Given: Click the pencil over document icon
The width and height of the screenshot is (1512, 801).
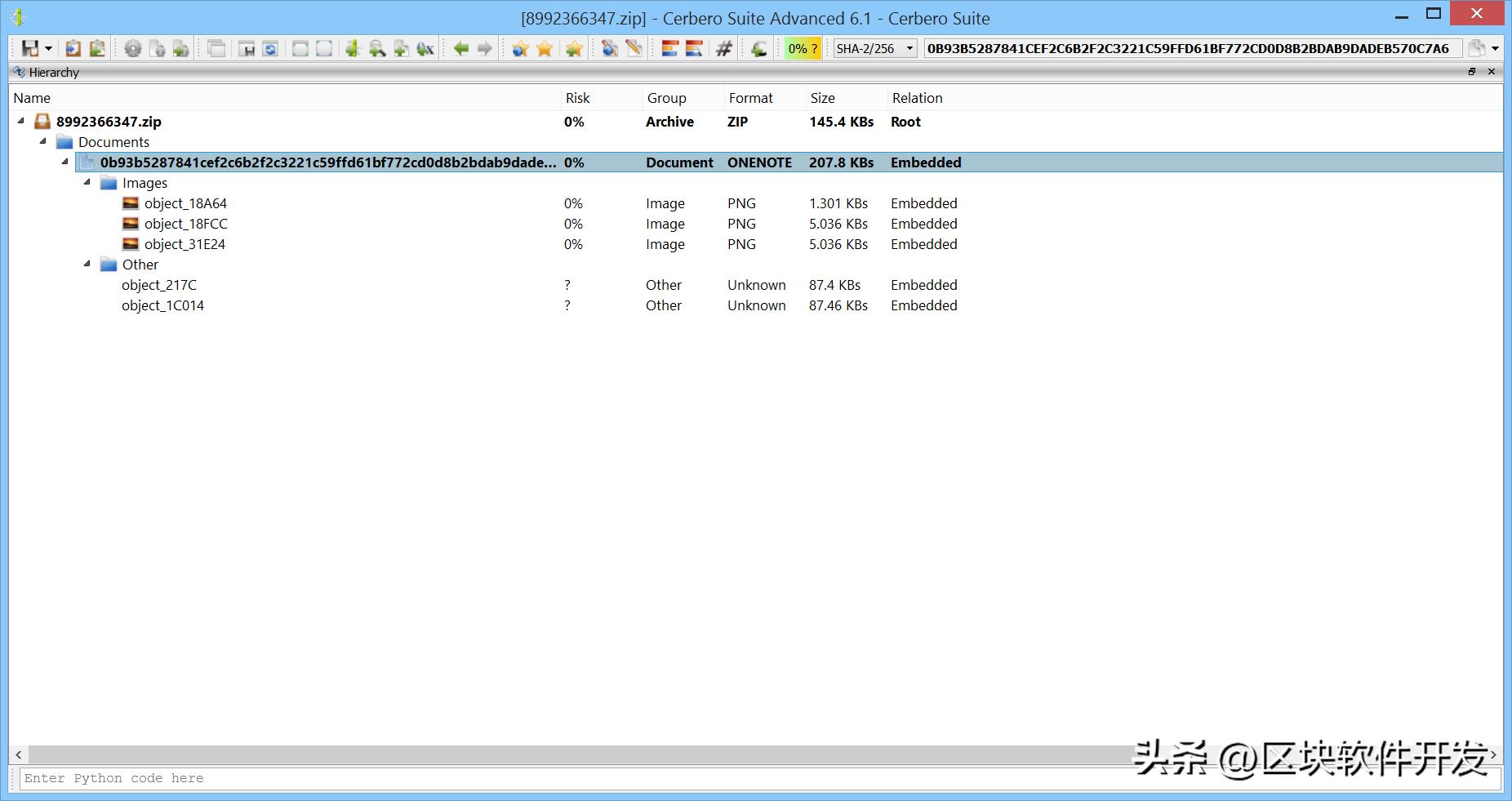Looking at the screenshot, I should click(634, 48).
